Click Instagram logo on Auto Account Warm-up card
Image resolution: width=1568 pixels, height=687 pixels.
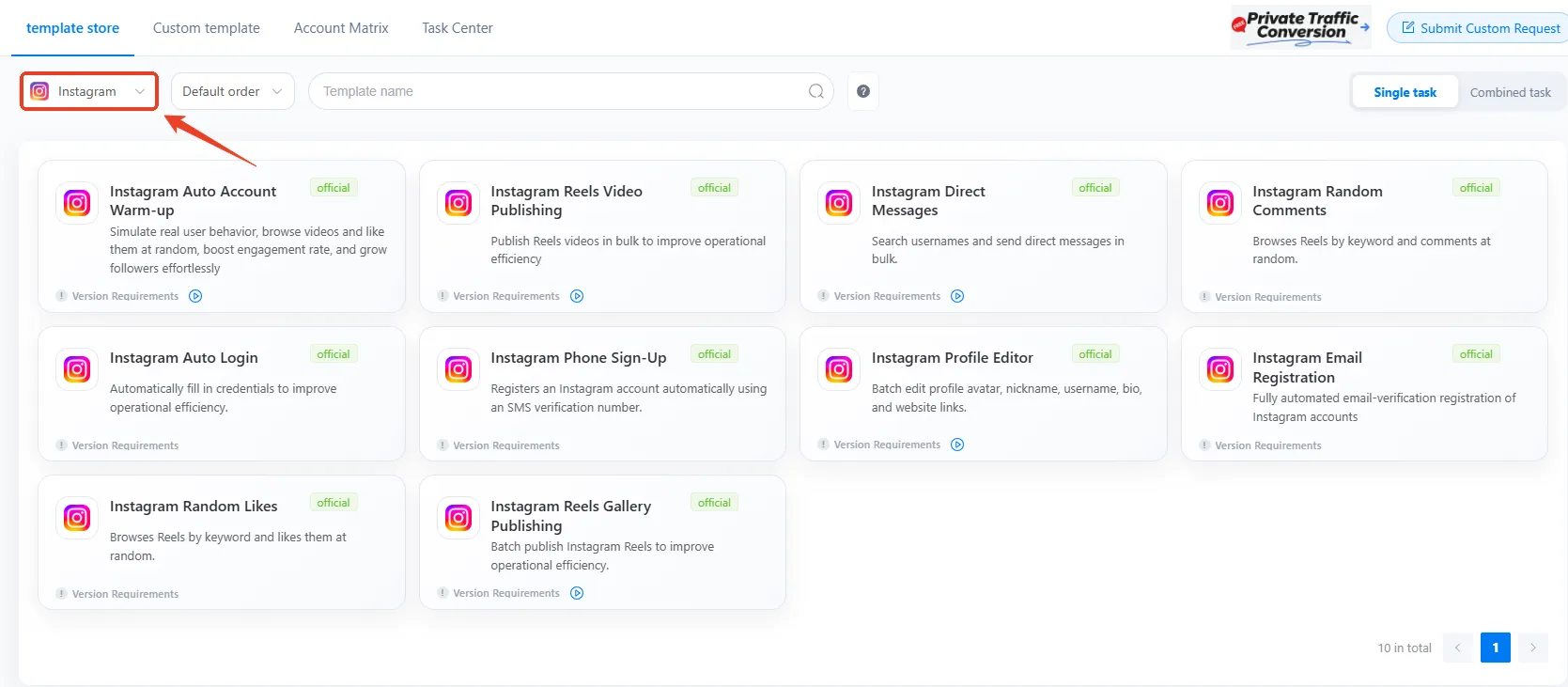77,203
